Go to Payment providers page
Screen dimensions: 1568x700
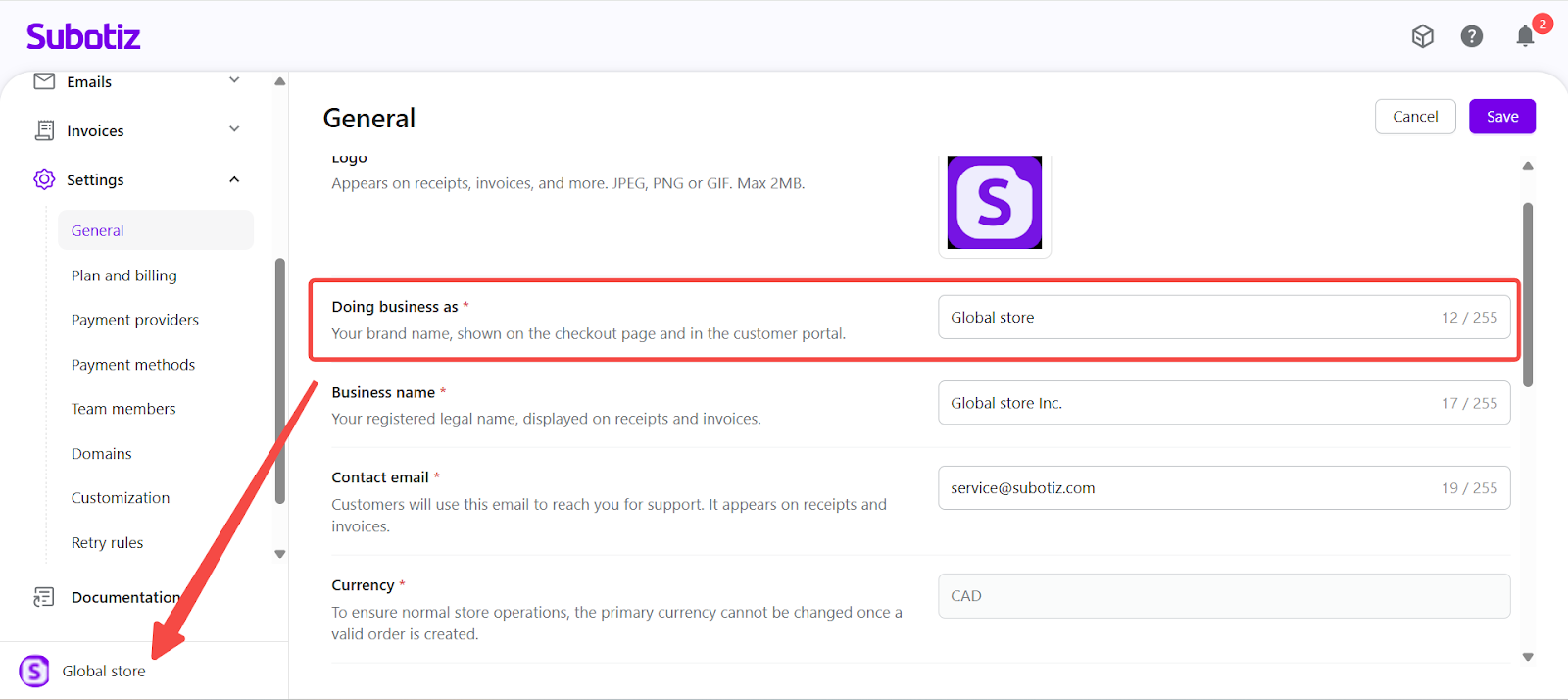(x=135, y=320)
